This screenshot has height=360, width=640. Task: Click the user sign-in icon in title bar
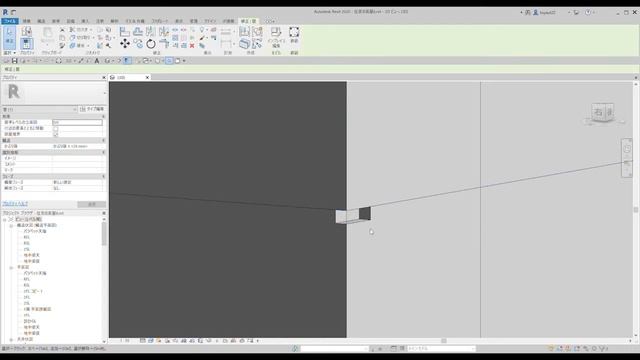pos(536,12)
